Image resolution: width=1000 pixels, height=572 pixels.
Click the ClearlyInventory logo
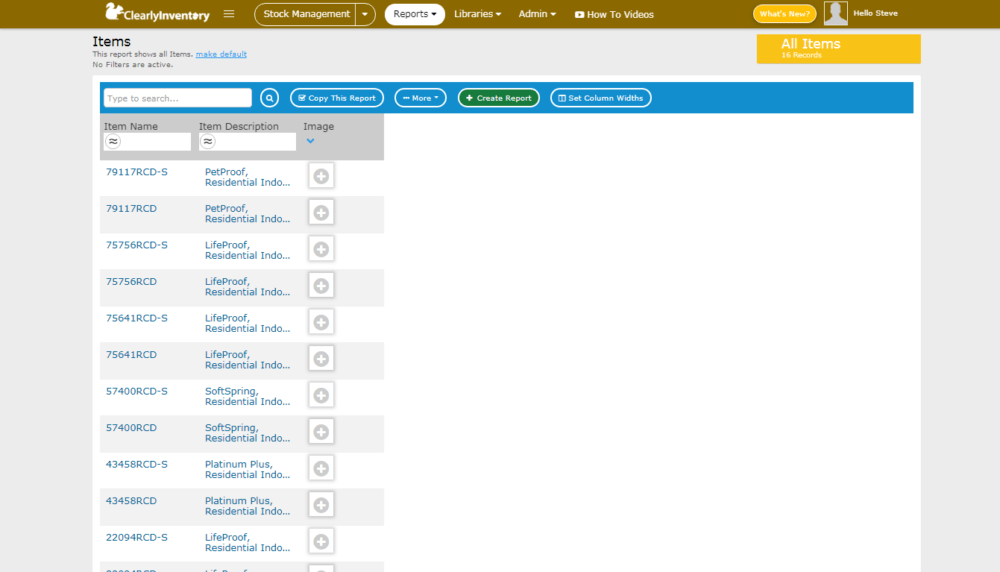point(157,13)
